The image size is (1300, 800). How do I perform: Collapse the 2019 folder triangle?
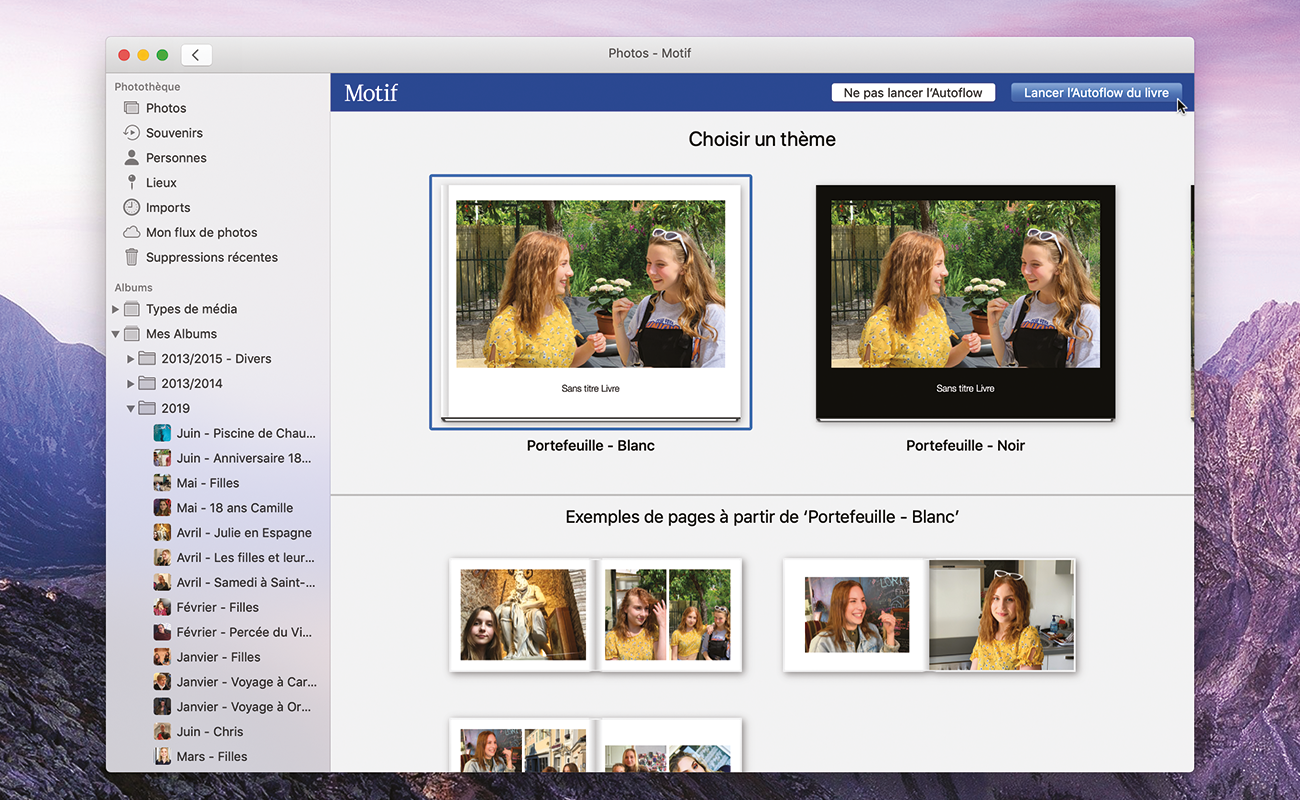point(131,409)
